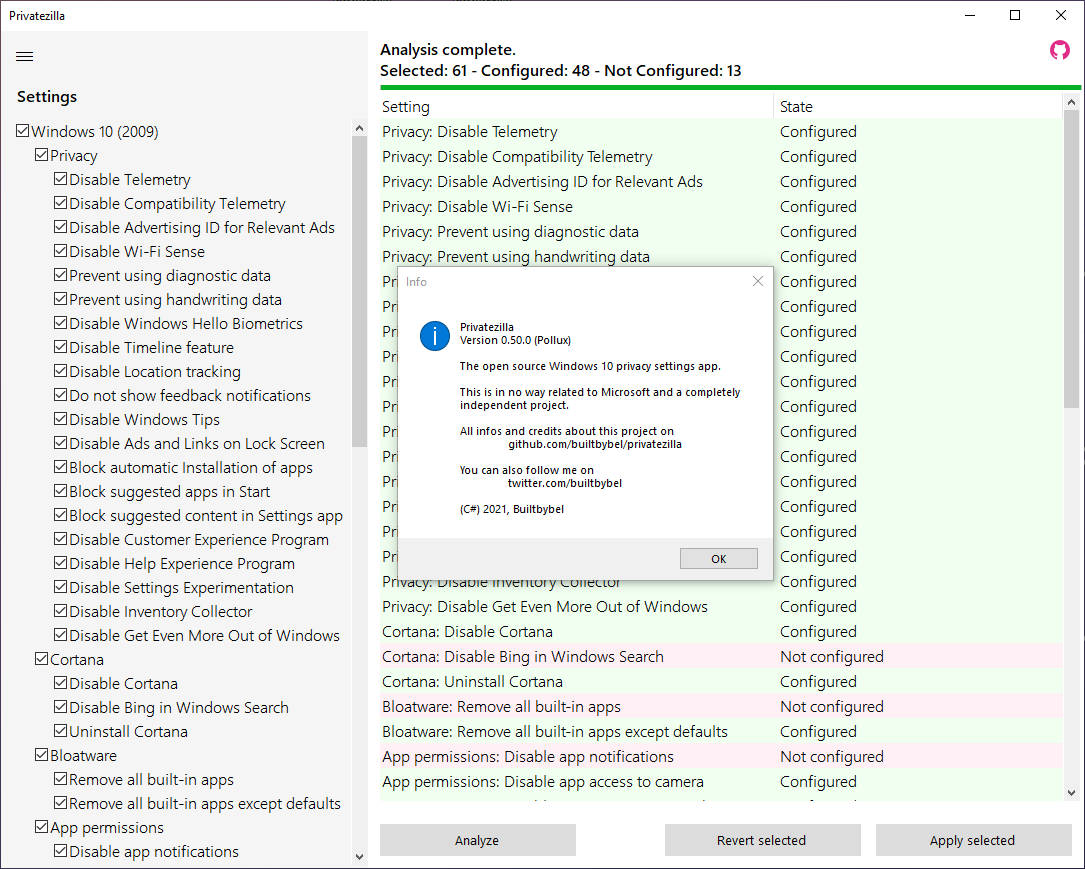Screen dimensions: 1085x869
Task: Toggle Disable Windows Tips checkbox
Action: pos(60,419)
